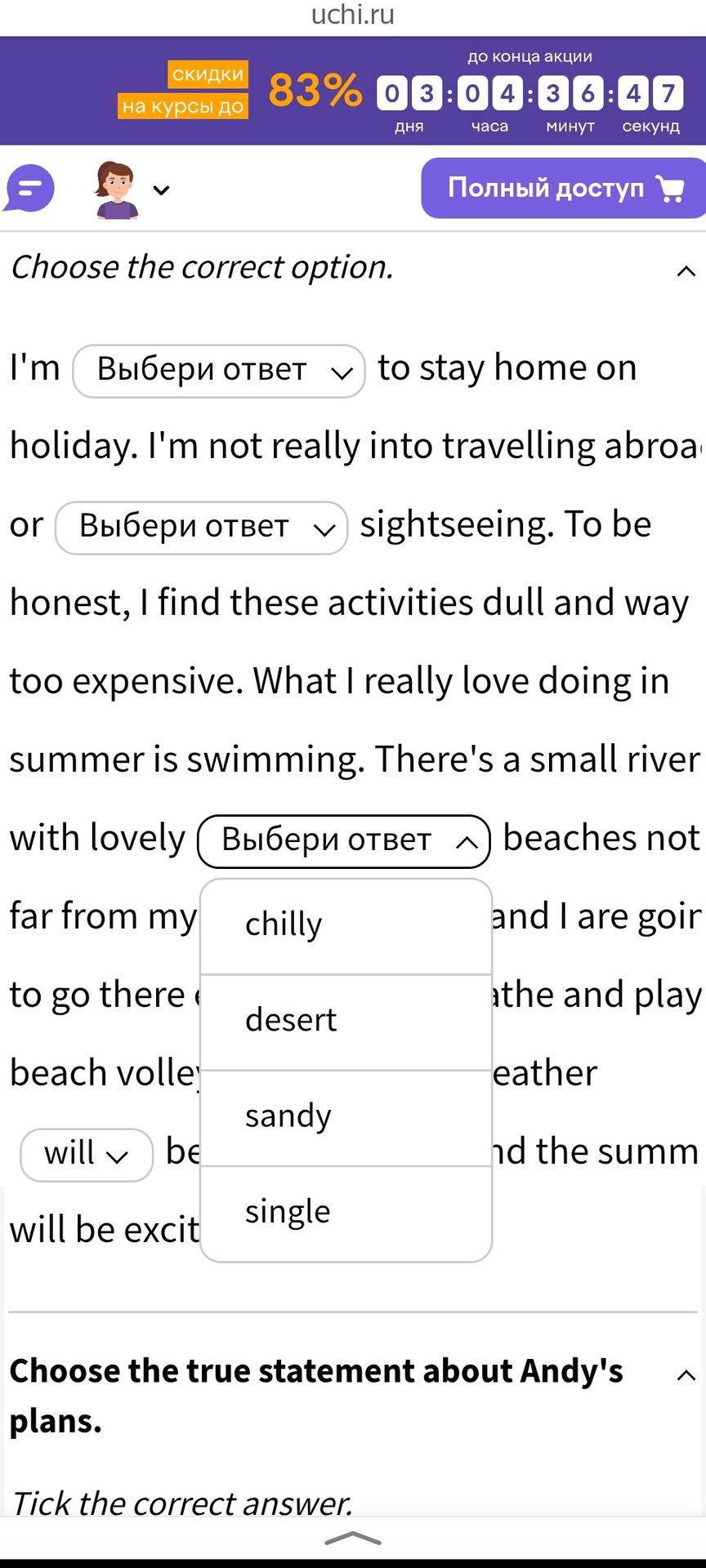Open the purple chat bubble icon
Viewport: 706px width, 1568px height.
click(30, 188)
